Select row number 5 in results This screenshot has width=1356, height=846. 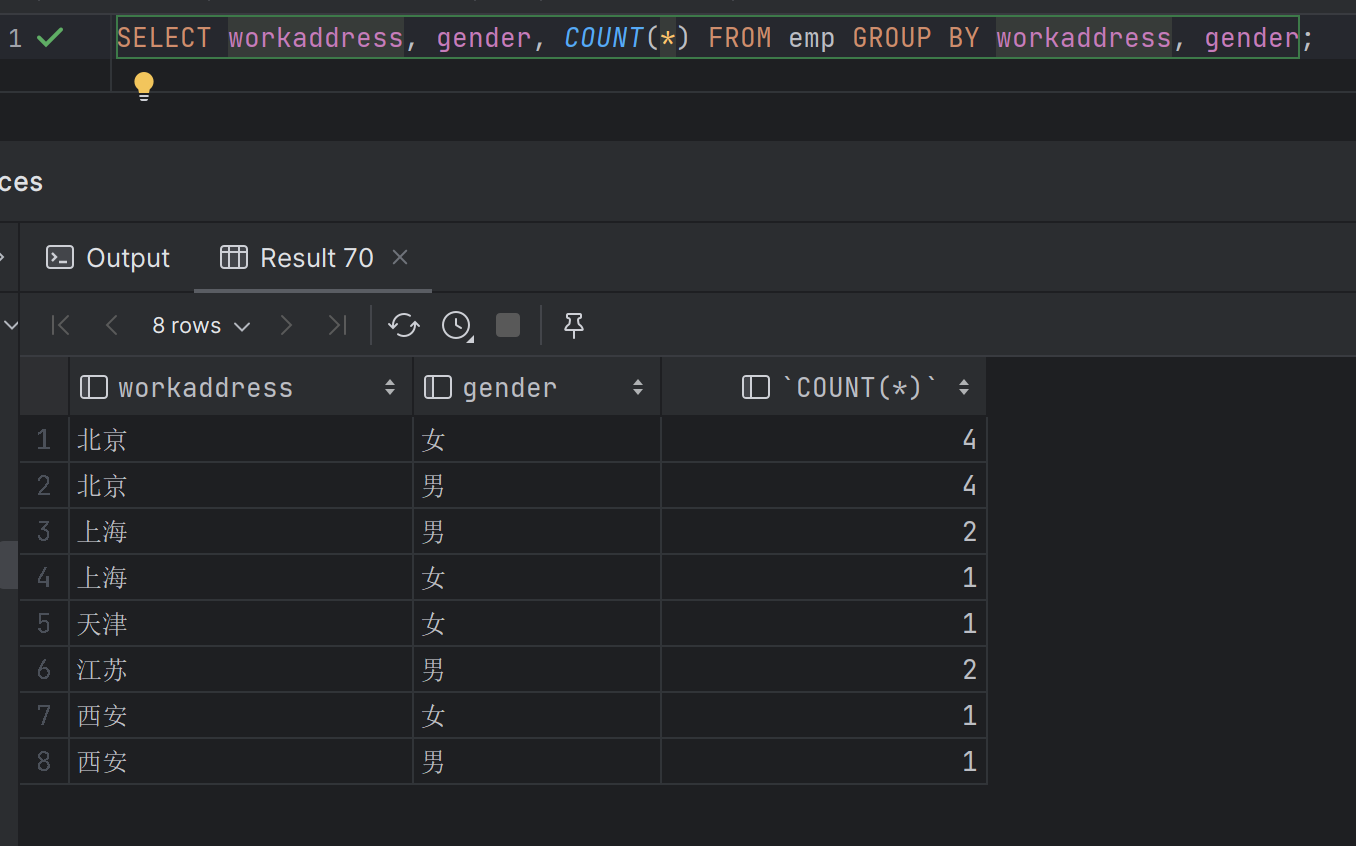click(x=44, y=624)
